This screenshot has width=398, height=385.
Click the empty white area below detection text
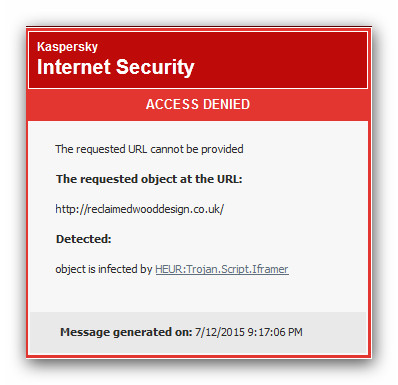(x=198, y=294)
